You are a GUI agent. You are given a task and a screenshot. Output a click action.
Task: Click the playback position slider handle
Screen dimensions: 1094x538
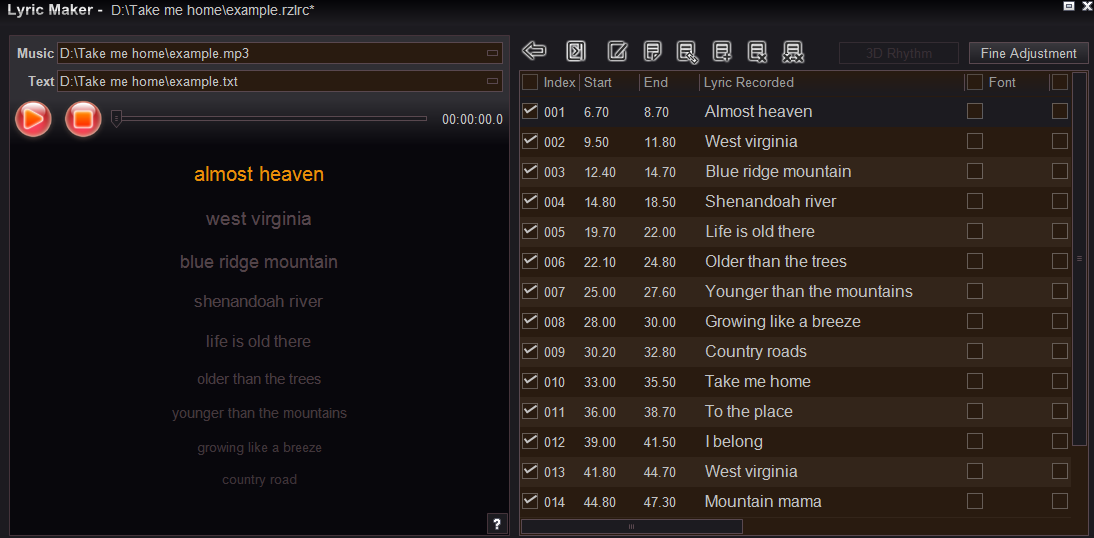coord(117,119)
